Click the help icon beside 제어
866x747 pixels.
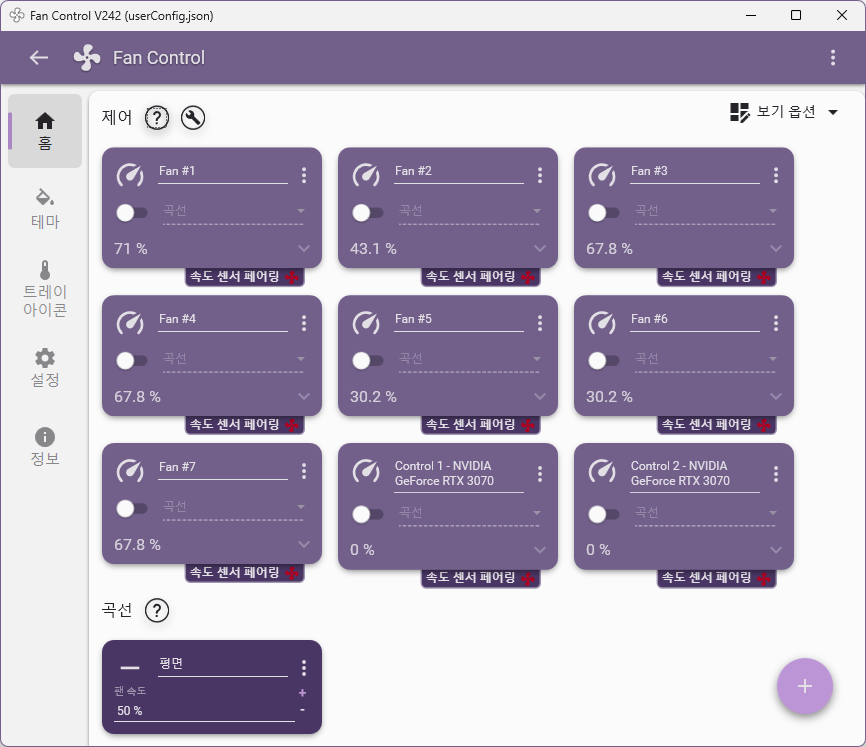157,118
